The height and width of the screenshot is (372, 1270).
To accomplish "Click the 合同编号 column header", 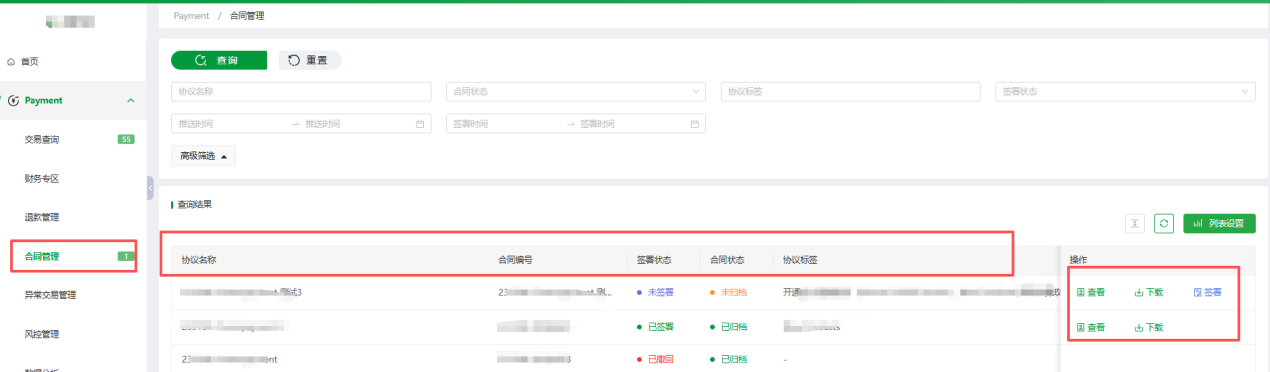I will (x=515, y=259).
